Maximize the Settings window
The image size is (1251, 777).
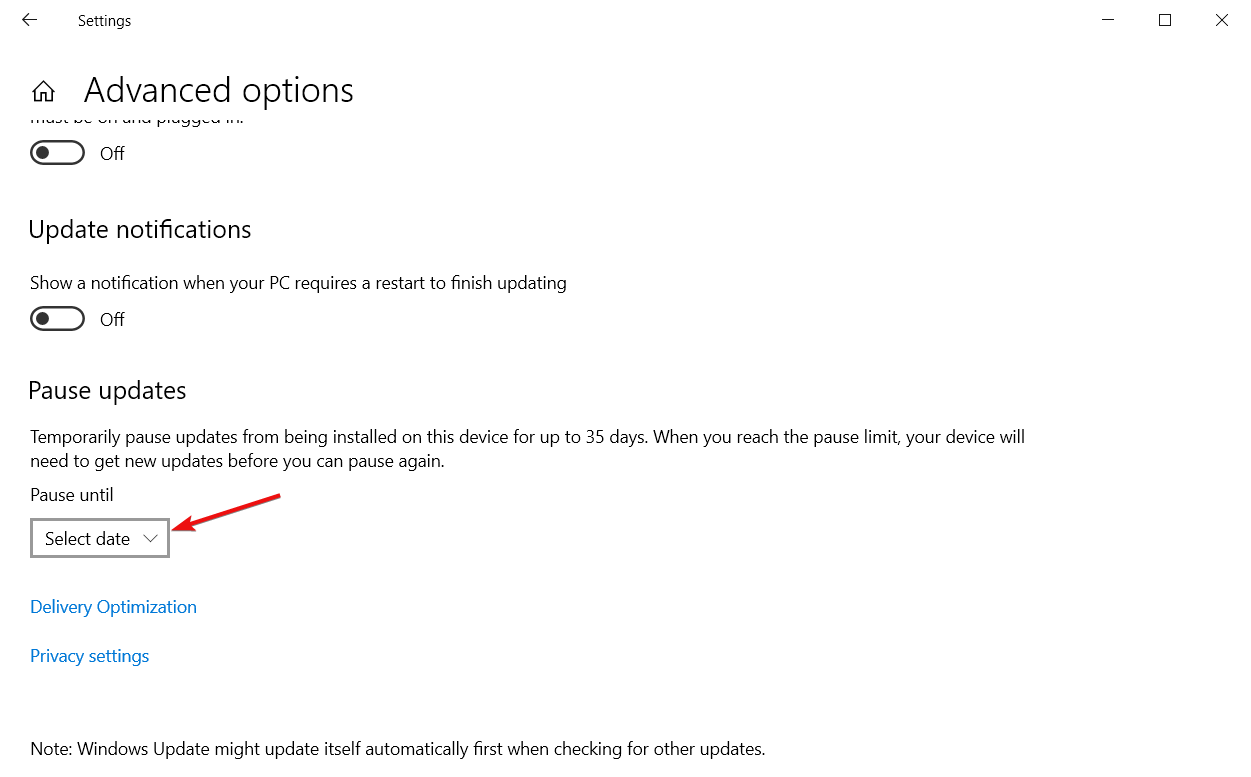pos(1165,20)
